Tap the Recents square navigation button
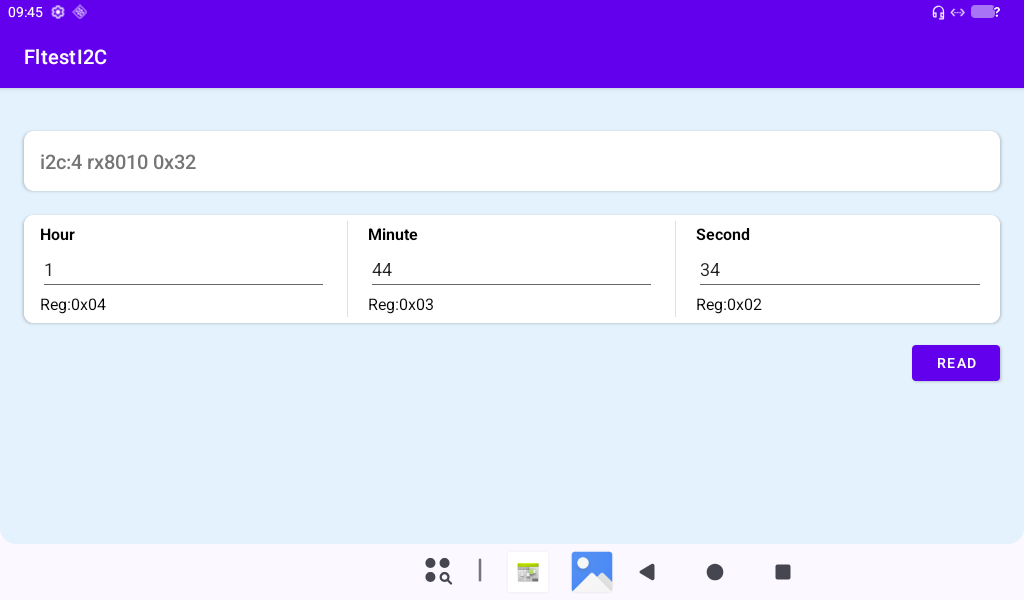Screen dimensions: 1024x600 [783, 573]
